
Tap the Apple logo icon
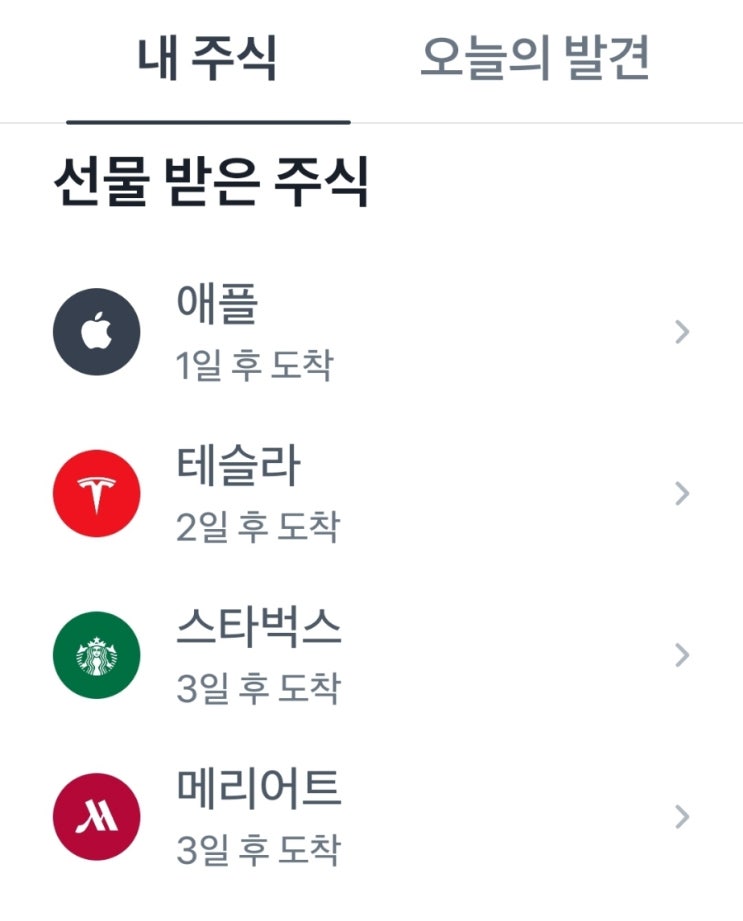[x=96, y=332]
